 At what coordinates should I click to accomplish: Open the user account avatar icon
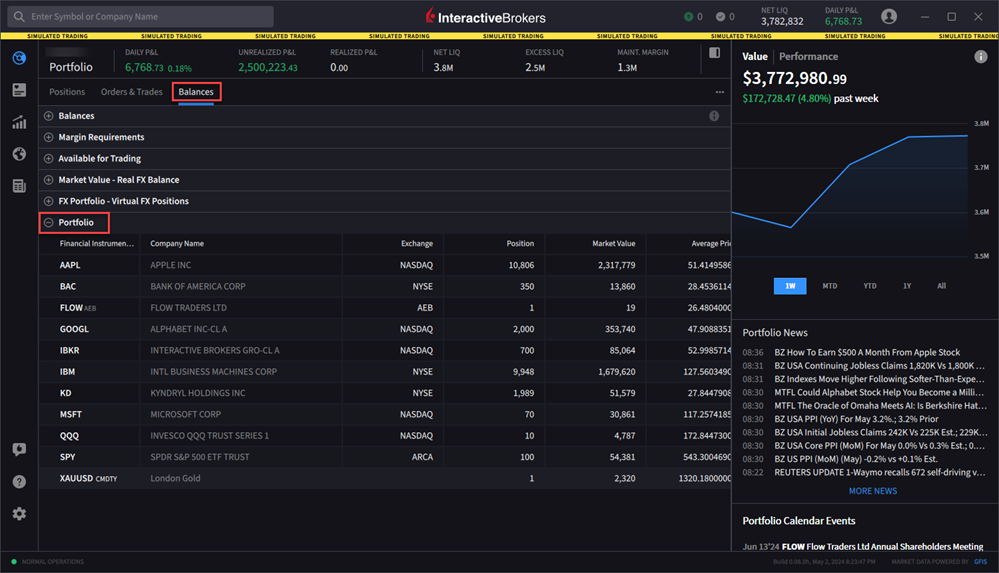[889, 17]
